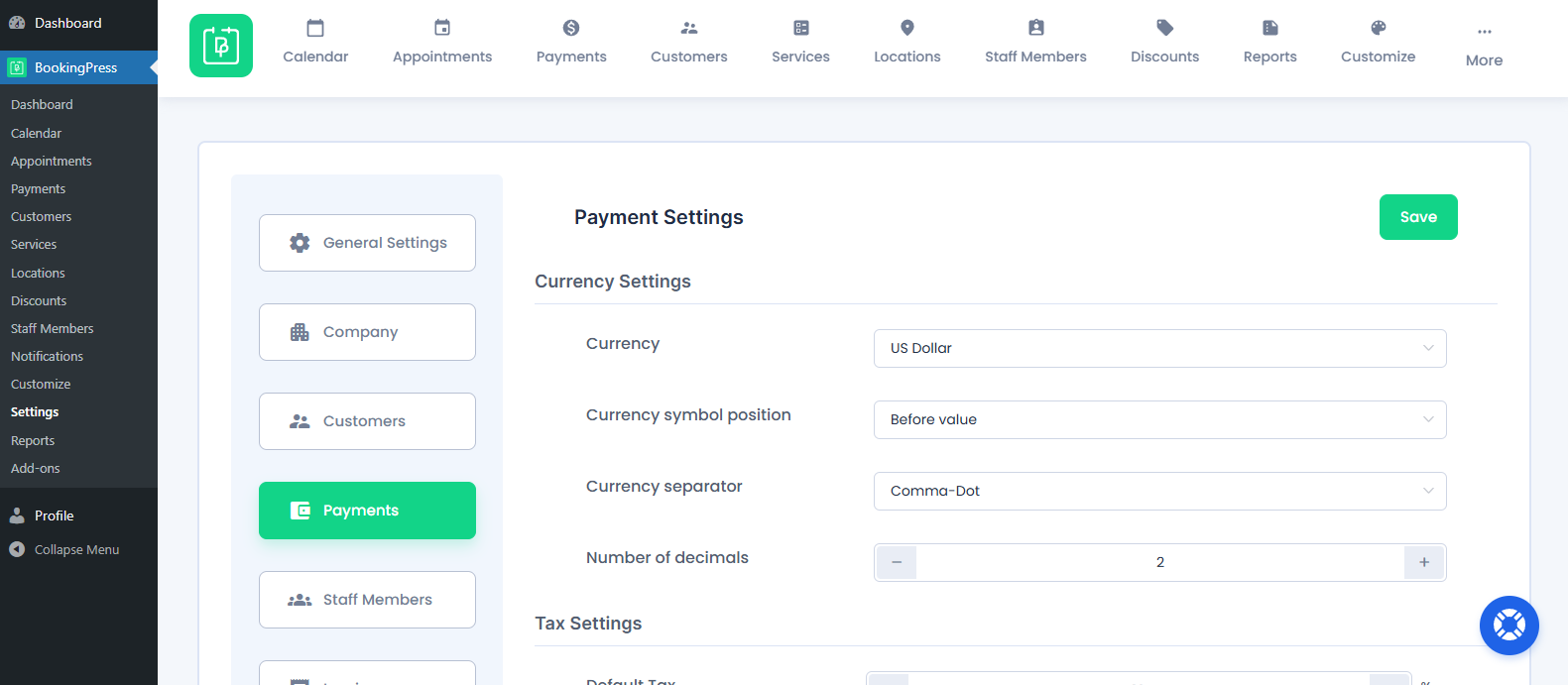Click the Number of decimals input field

[1159, 562]
